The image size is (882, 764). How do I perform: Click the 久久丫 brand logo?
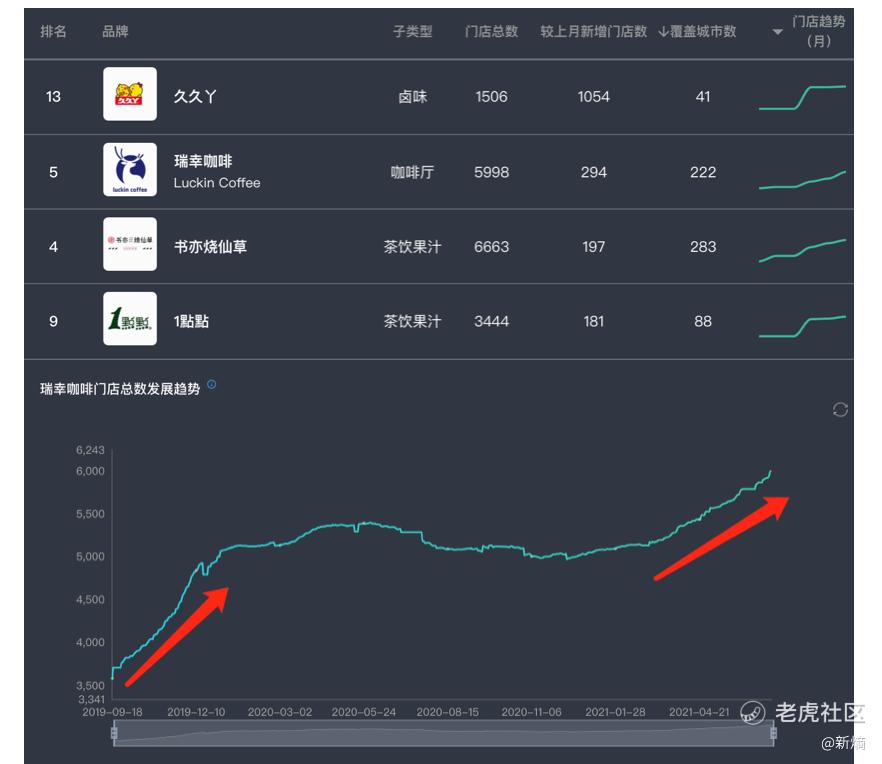[130, 94]
